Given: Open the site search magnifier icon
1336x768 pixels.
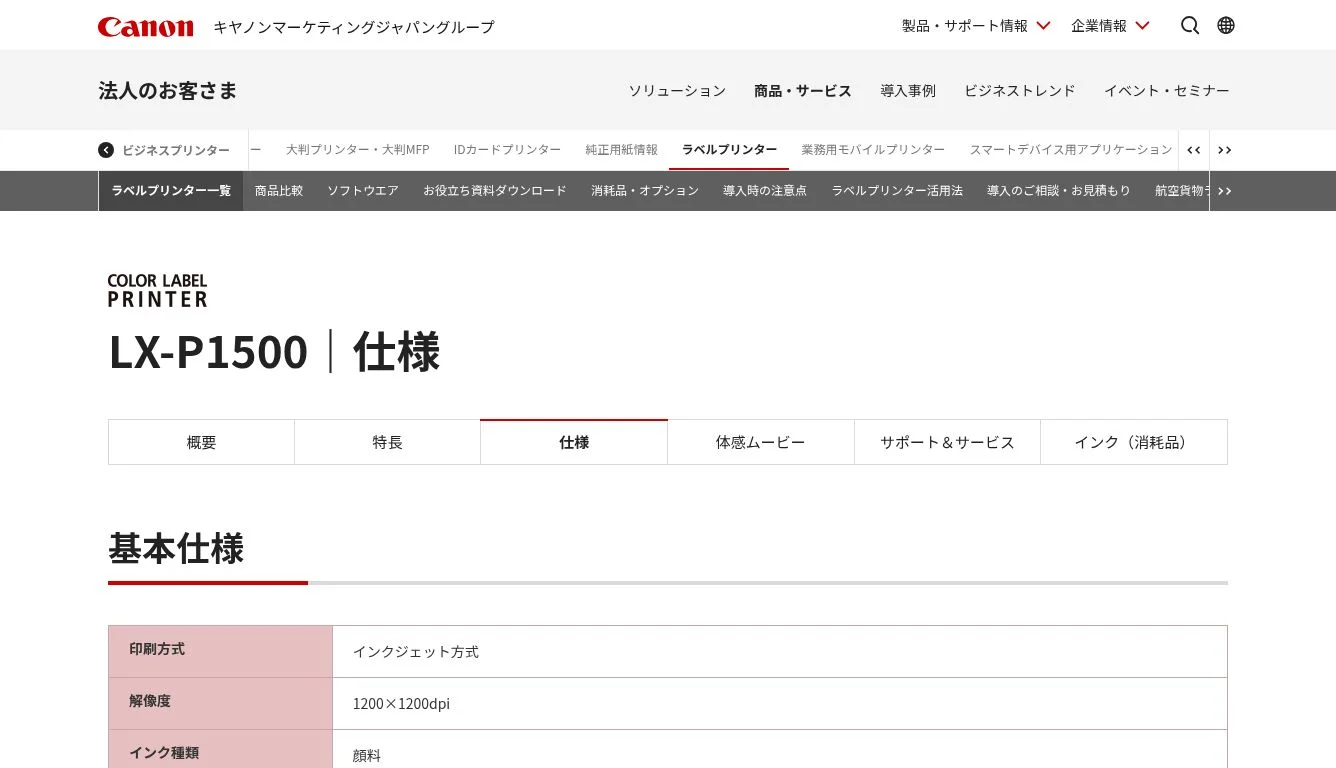Looking at the screenshot, I should click(x=1190, y=26).
